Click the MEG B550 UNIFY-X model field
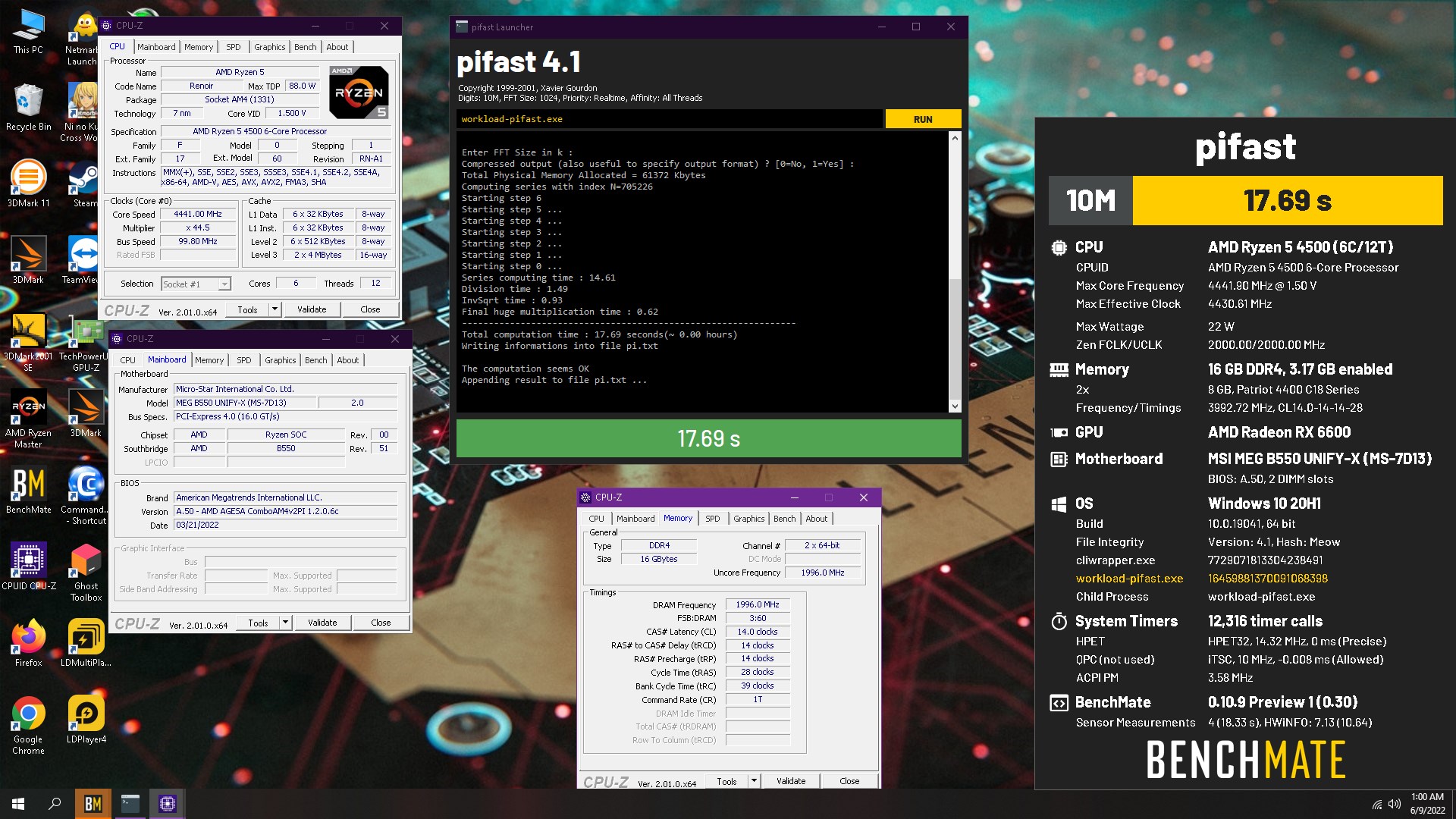This screenshot has width=1456, height=819. pyautogui.click(x=244, y=403)
